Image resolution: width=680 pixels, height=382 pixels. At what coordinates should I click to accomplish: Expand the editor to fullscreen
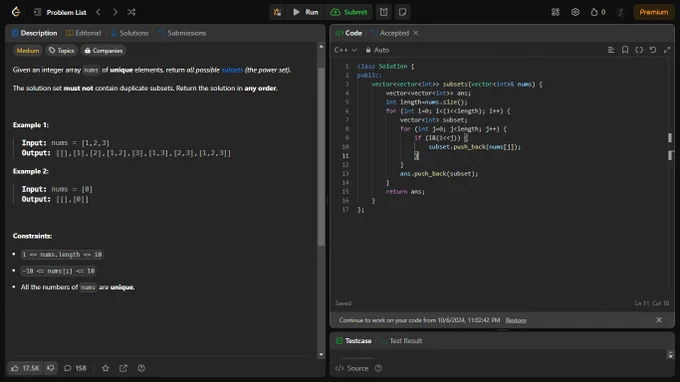667,50
